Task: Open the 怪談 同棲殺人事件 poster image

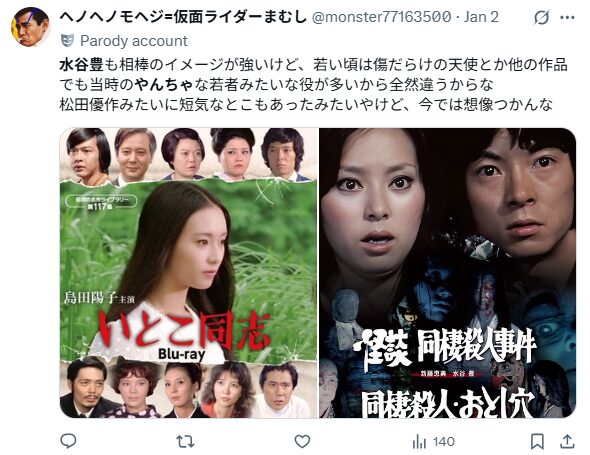Action: click(448, 273)
